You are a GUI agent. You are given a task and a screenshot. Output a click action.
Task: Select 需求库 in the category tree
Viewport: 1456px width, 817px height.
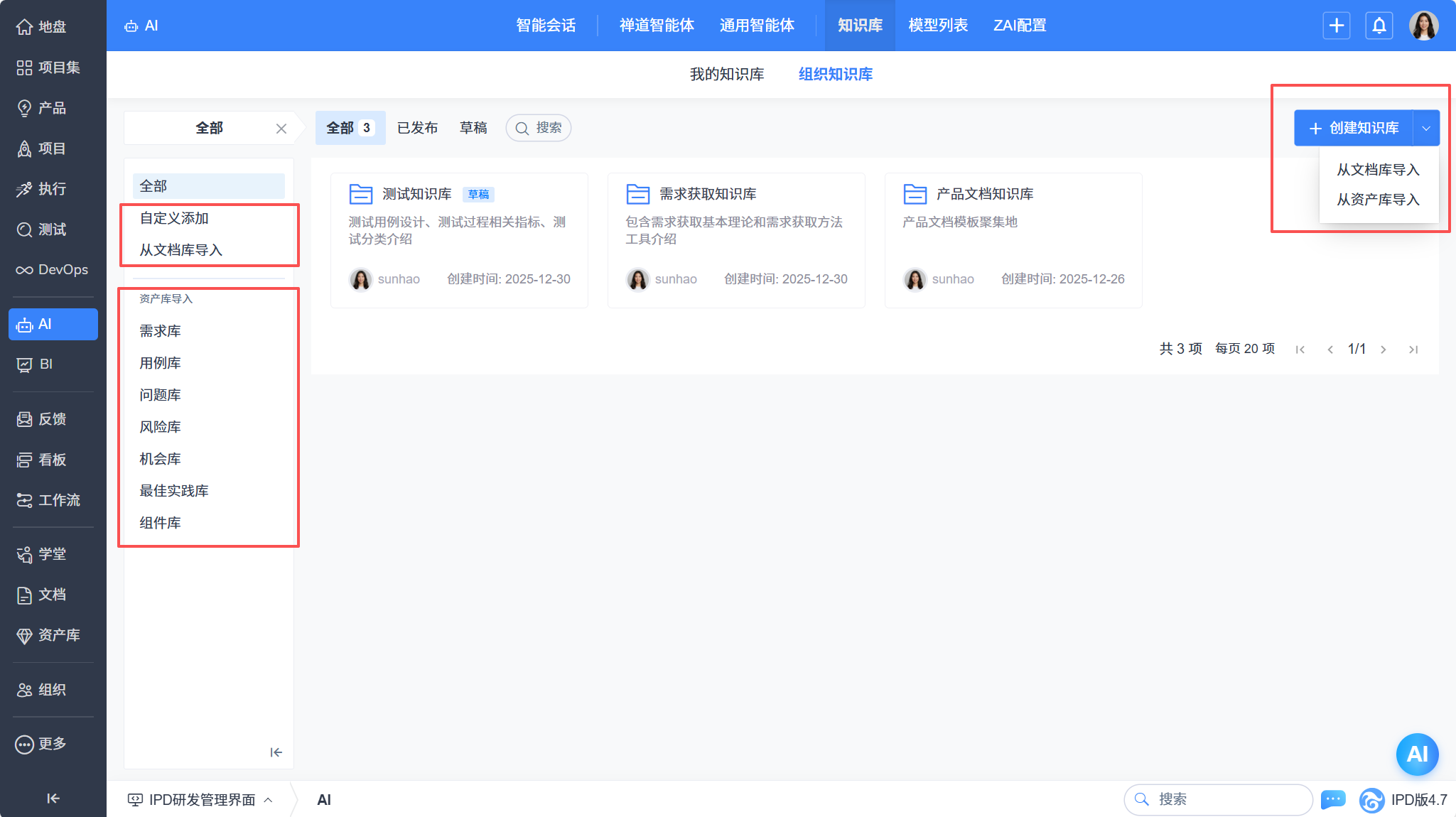[x=161, y=331]
